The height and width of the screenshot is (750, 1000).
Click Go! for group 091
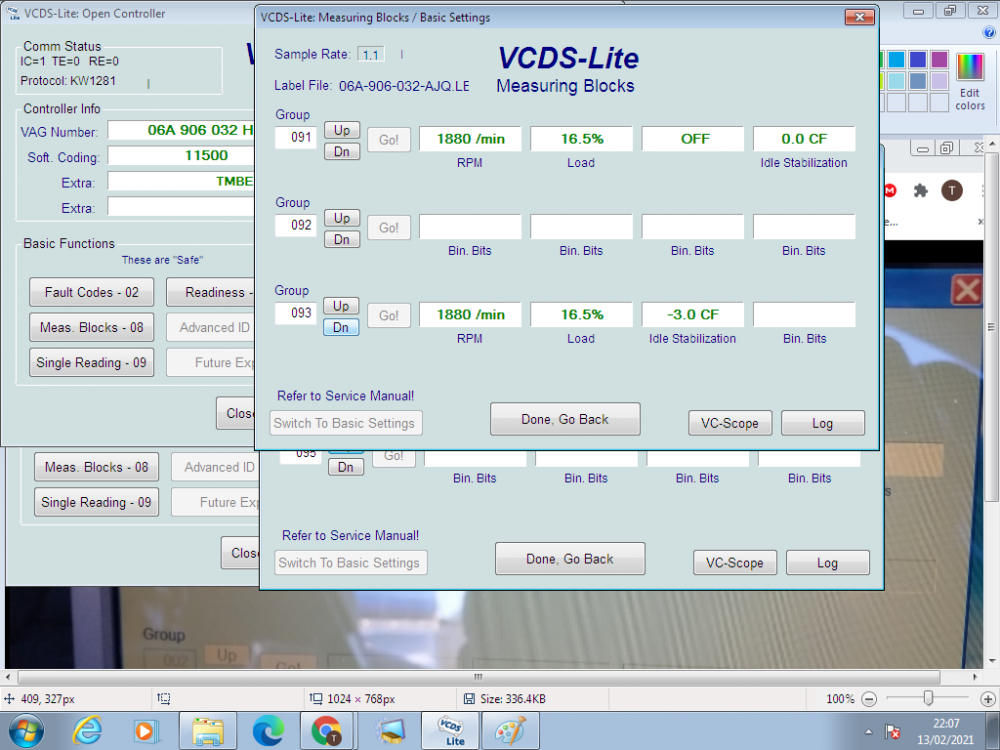tap(389, 140)
